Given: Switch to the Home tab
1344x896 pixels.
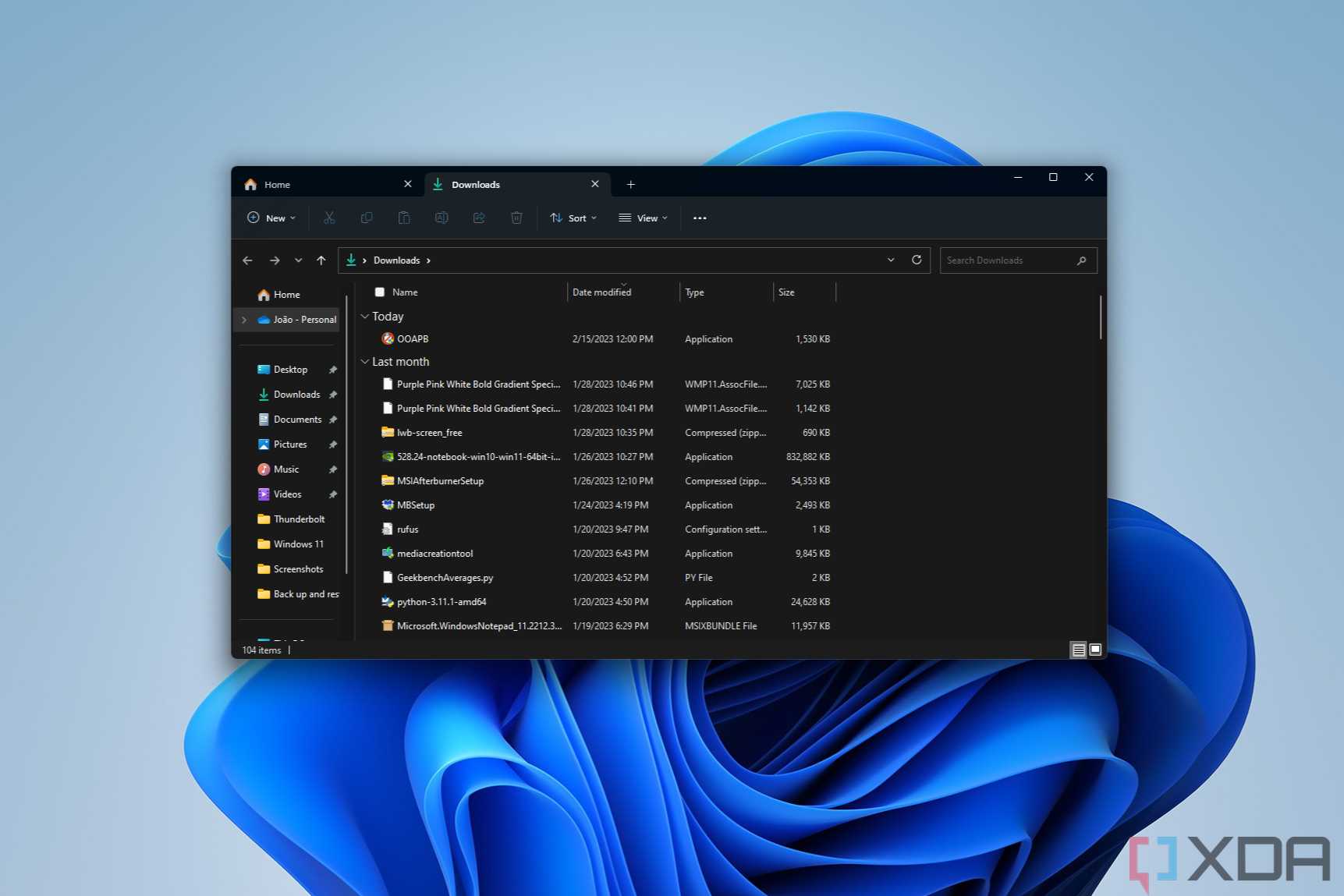Looking at the screenshot, I should [328, 185].
